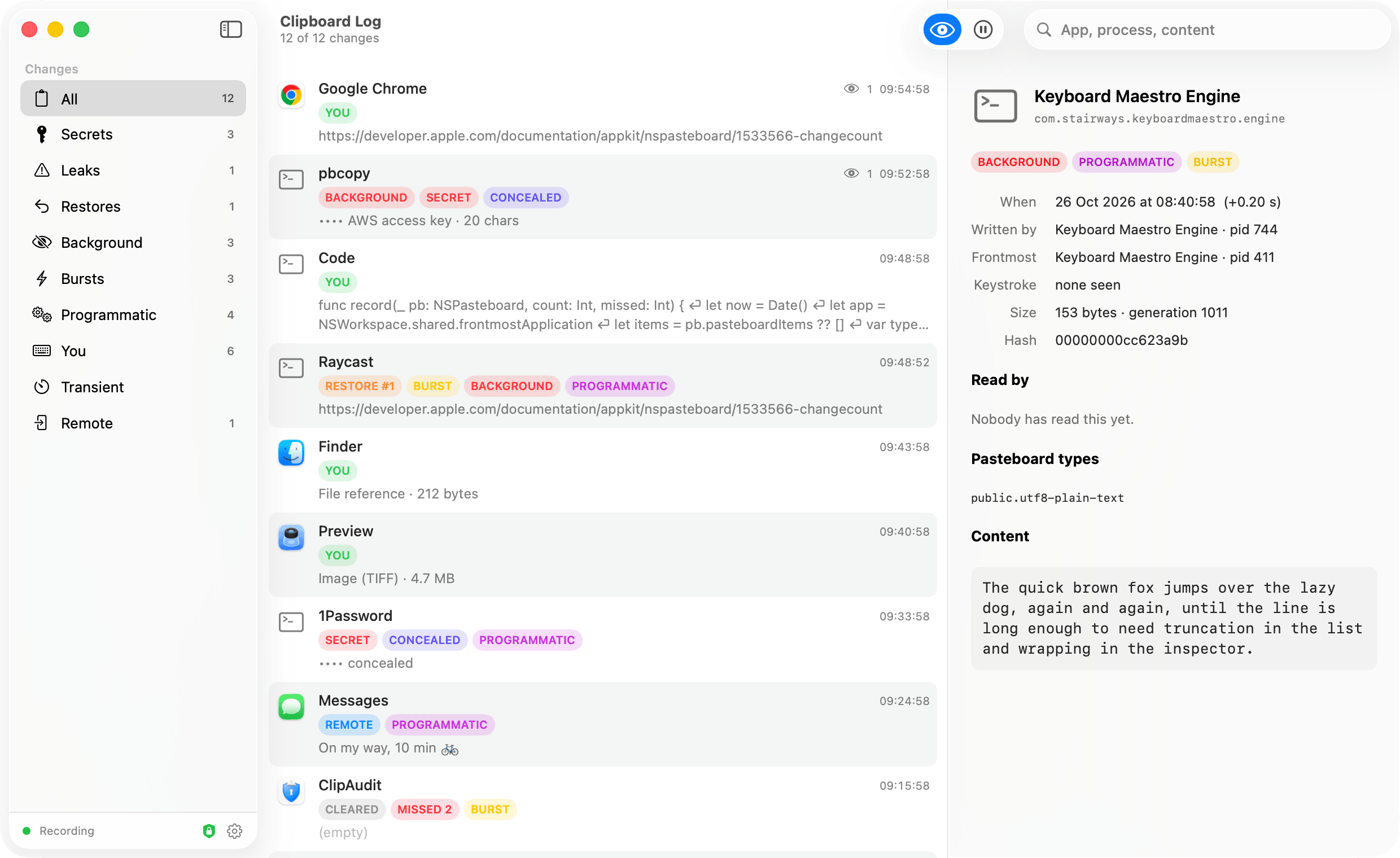Click the magnifying glass search icon
This screenshot has width=1400, height=858.
pos(1043,29)
